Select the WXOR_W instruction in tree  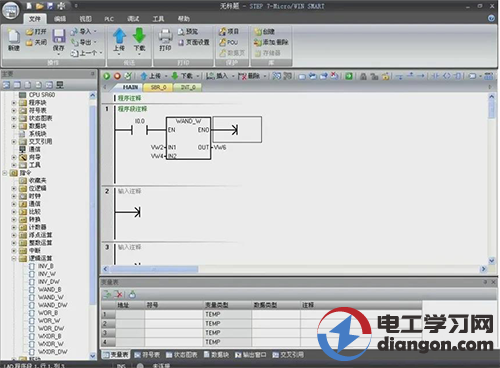pyautogui.click(x=51, y=344)
